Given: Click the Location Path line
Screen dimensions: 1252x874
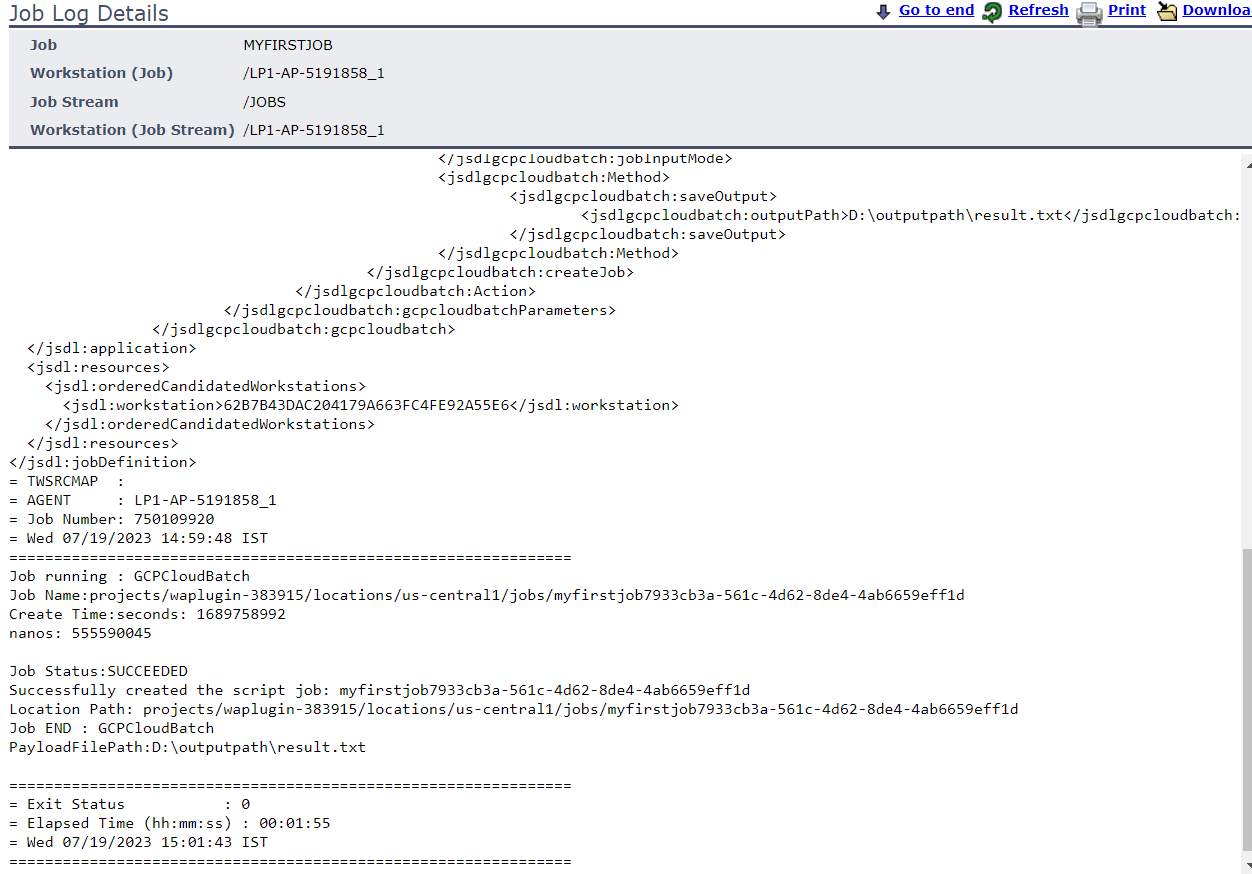Looking at the screenshot, I should (x=514, y=709).
